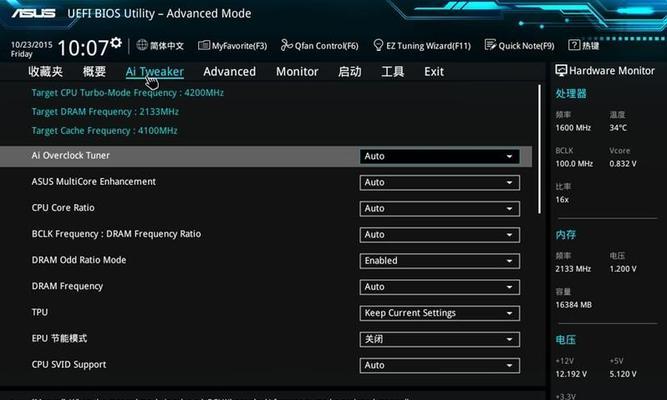667x400 pixels.
Task: Open the DRAM Frequency dropdown
Action: tap(439, 287)
